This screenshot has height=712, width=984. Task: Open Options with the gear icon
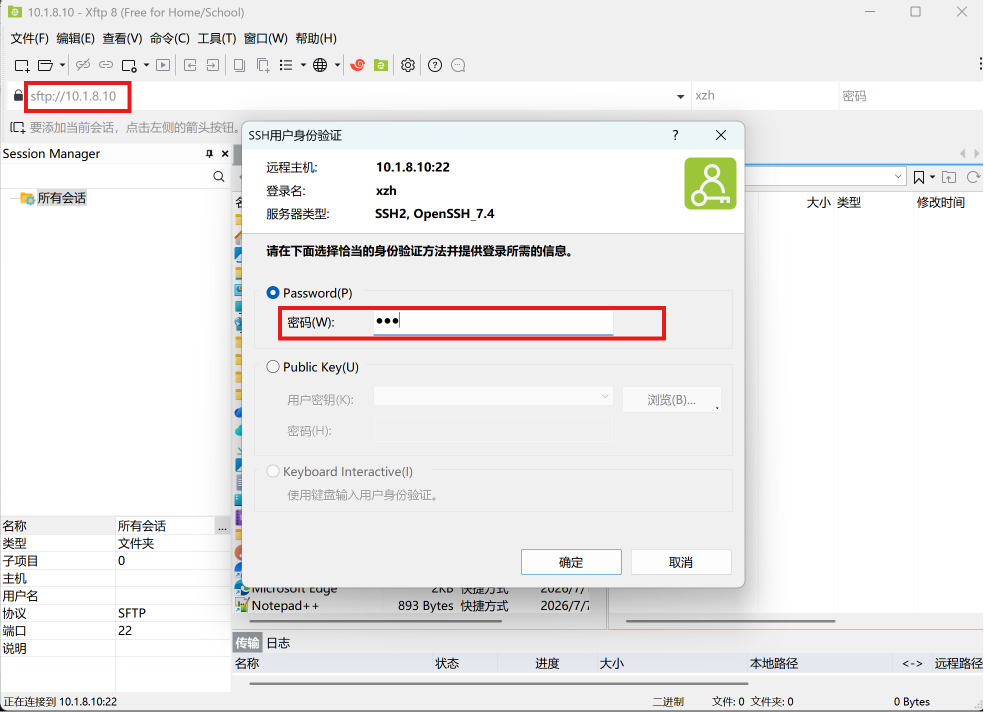pyautogui.click(x=408, y=65)
